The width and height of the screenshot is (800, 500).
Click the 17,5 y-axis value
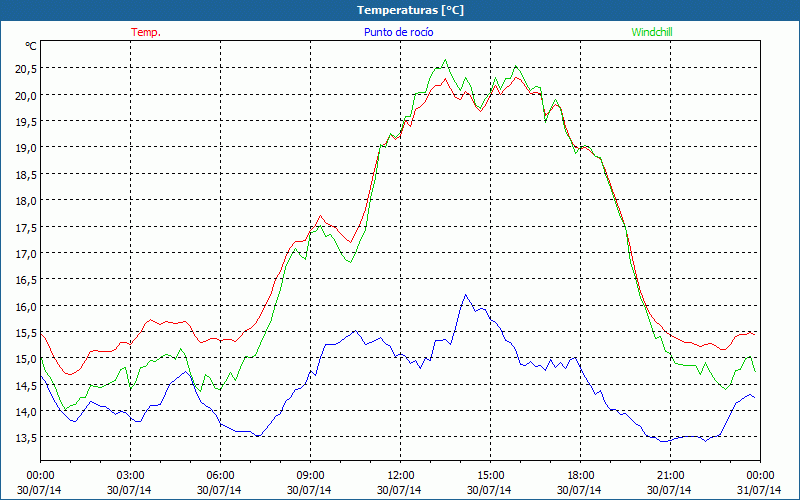26,227
